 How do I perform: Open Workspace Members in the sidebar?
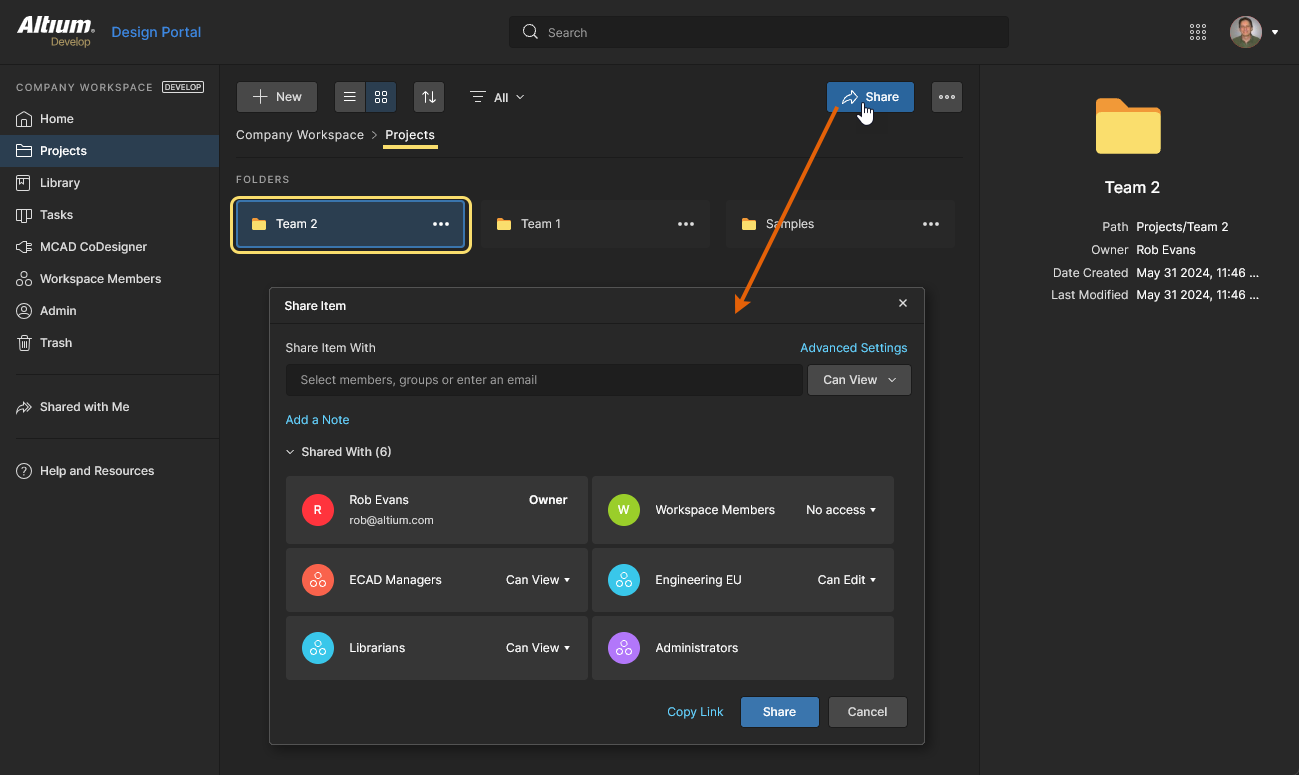[109, 279]
